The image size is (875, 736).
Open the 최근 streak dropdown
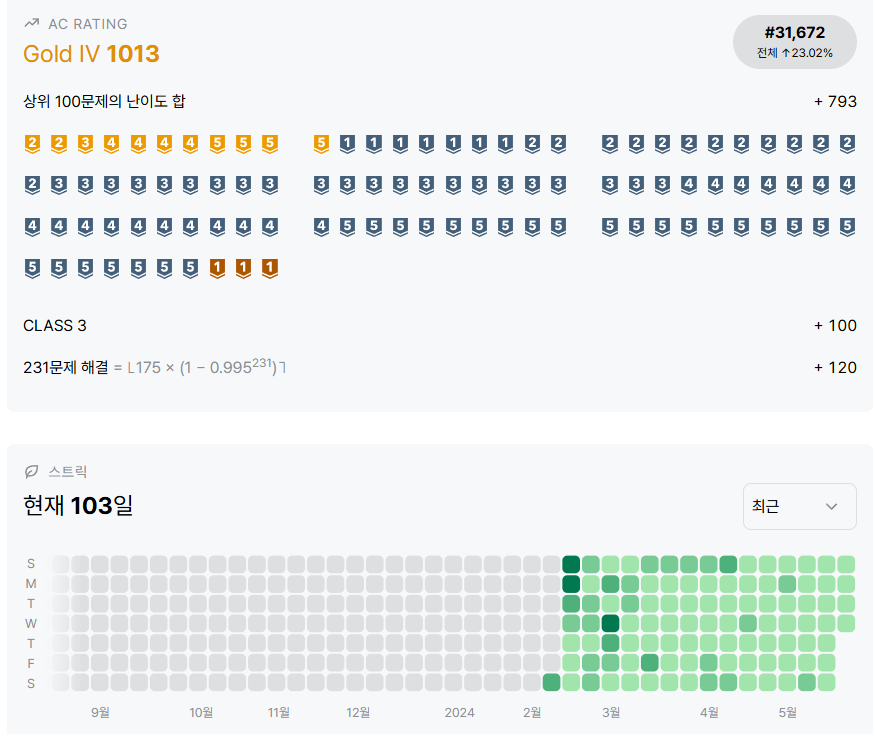(x=799, y=506)
